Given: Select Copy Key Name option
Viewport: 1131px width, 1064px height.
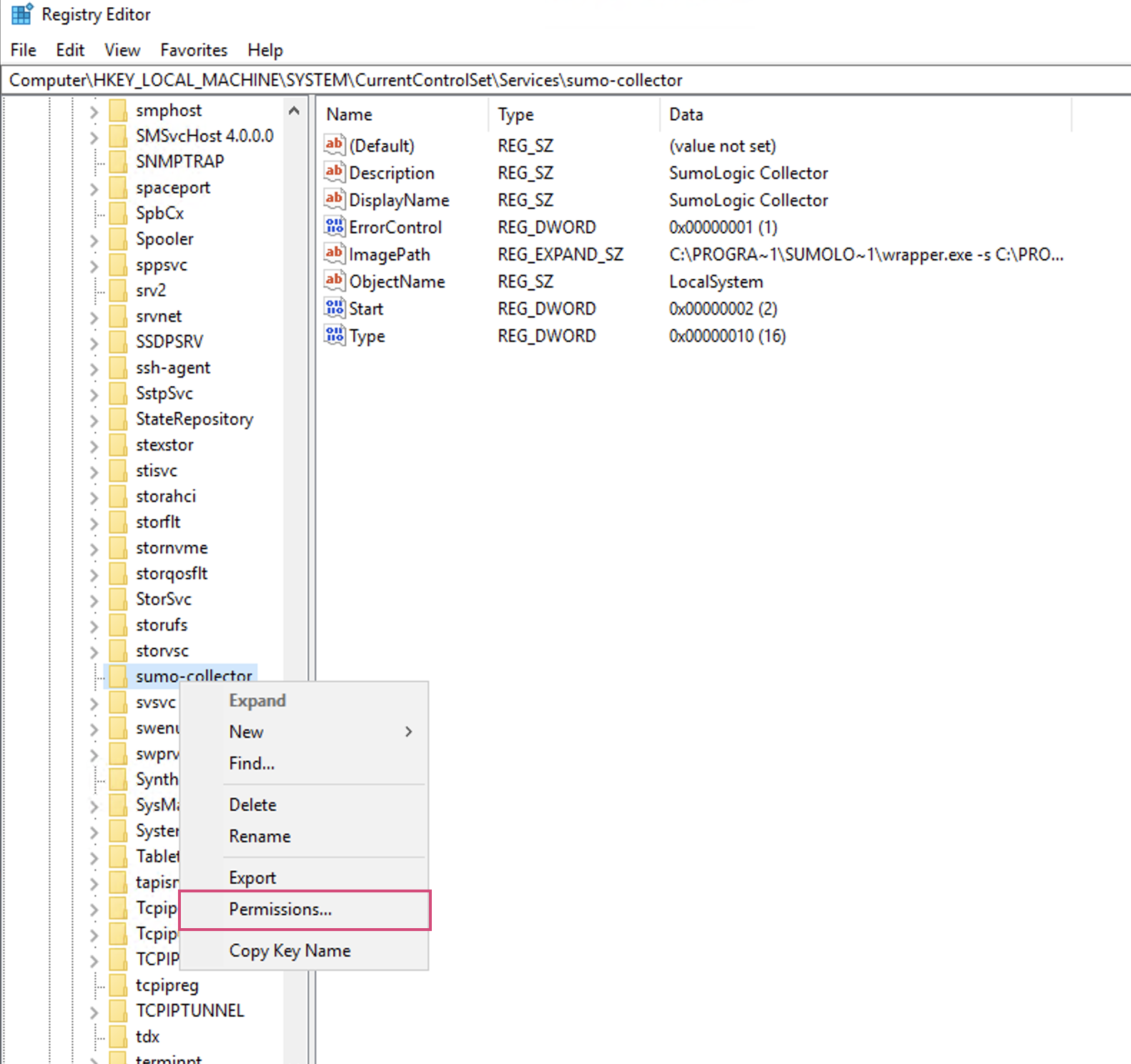Looking at the screenshot, I should click(x=290, y=950).
